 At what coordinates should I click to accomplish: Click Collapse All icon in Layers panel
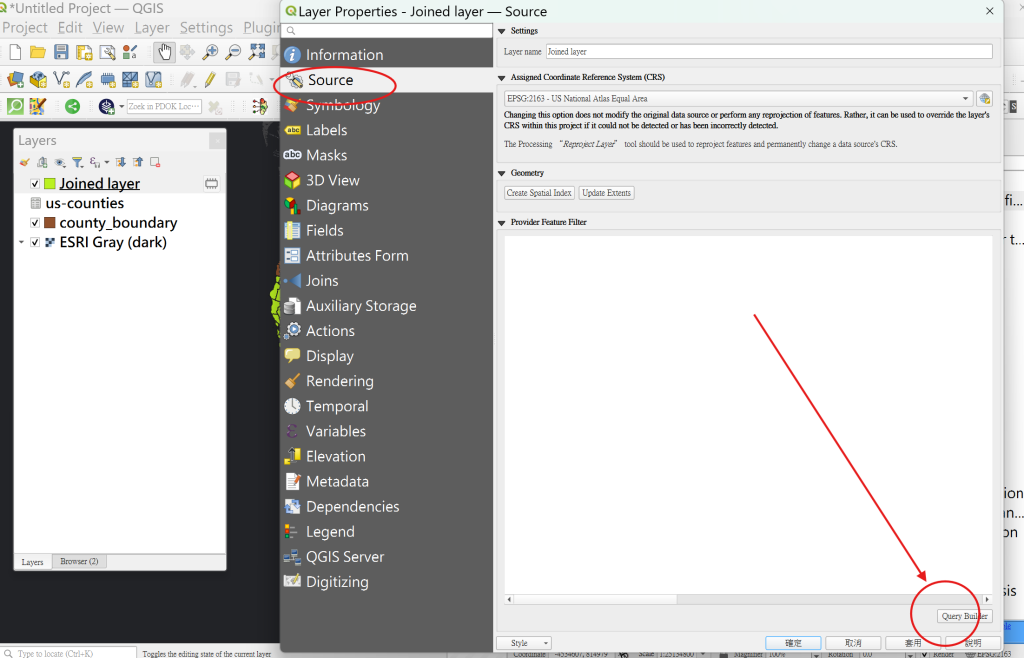click(x=138, y=162)
